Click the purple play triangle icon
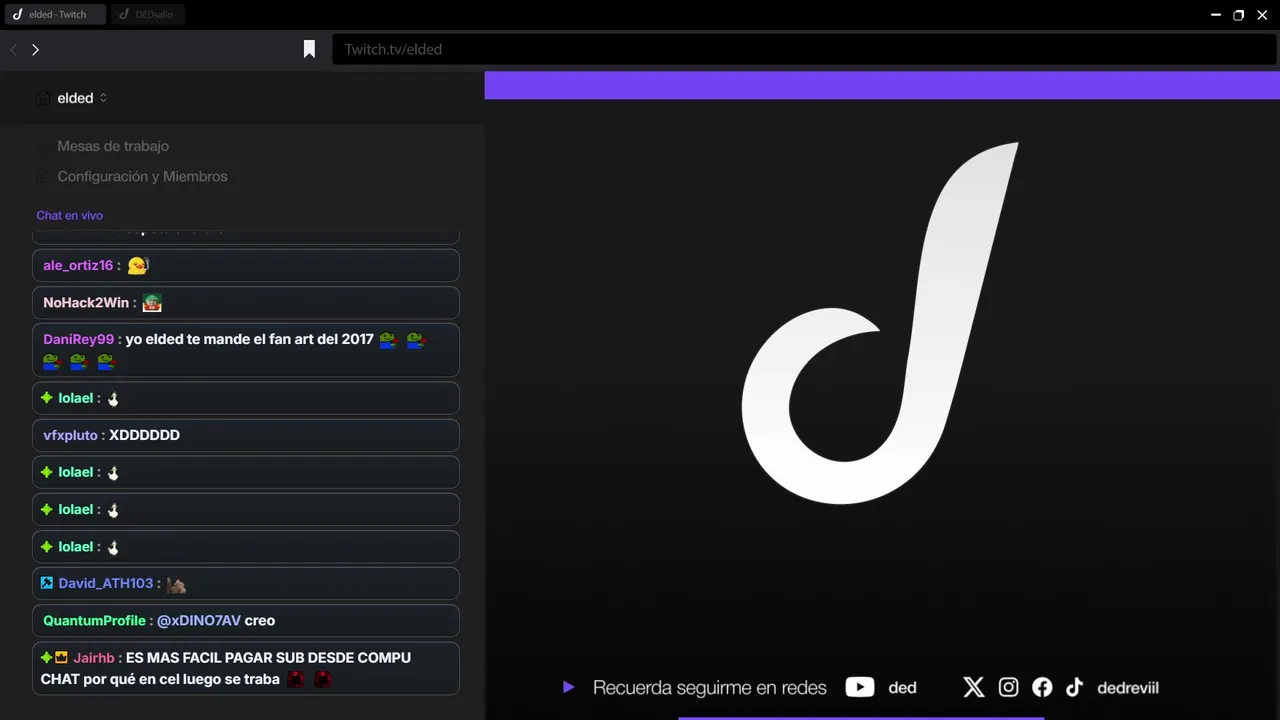The height and width of the screenshot is (720, 1280). [568, 687]
